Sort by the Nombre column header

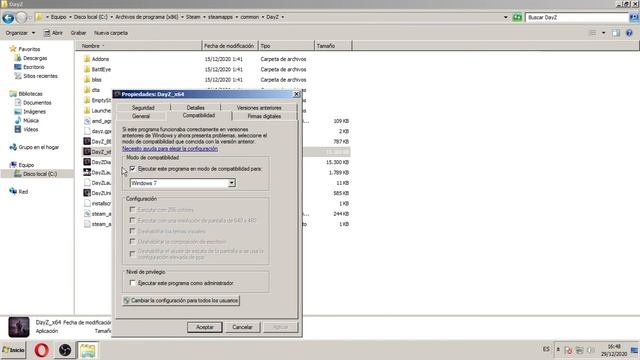tap(139, 46)
